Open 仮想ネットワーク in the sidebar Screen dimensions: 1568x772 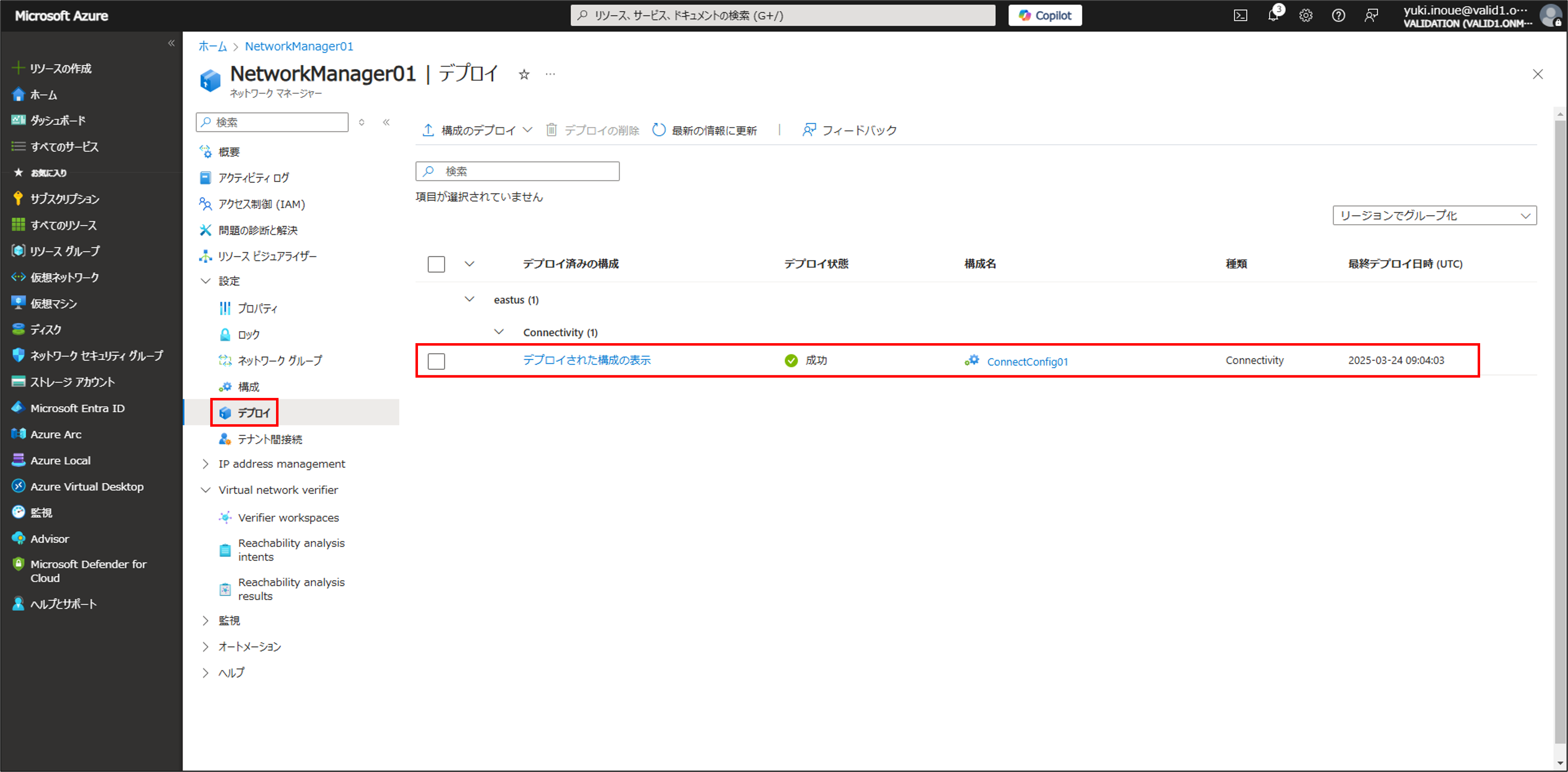tap(55, 277)
